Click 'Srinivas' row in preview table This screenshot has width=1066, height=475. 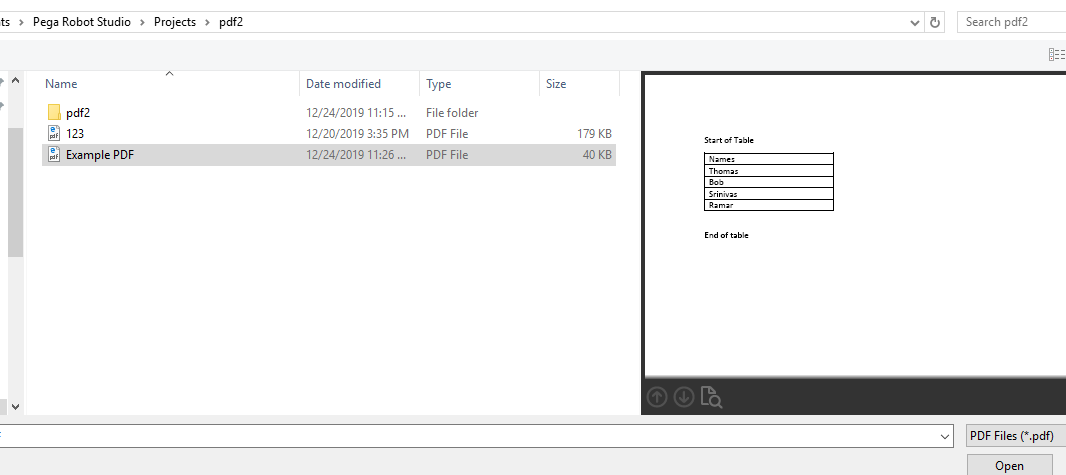769,194
